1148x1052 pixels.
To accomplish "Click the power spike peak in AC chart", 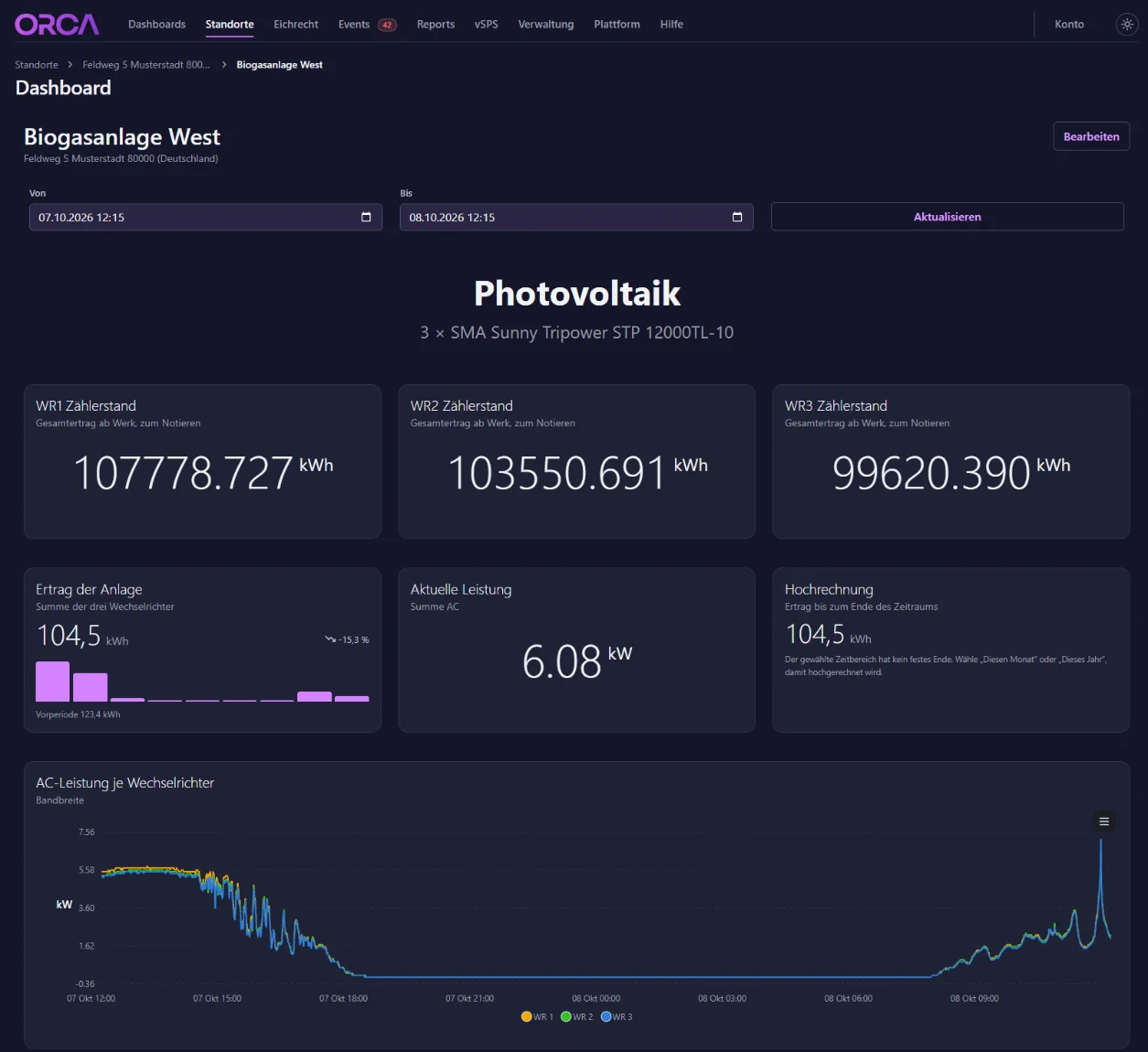I will [x=1100, y=842].
